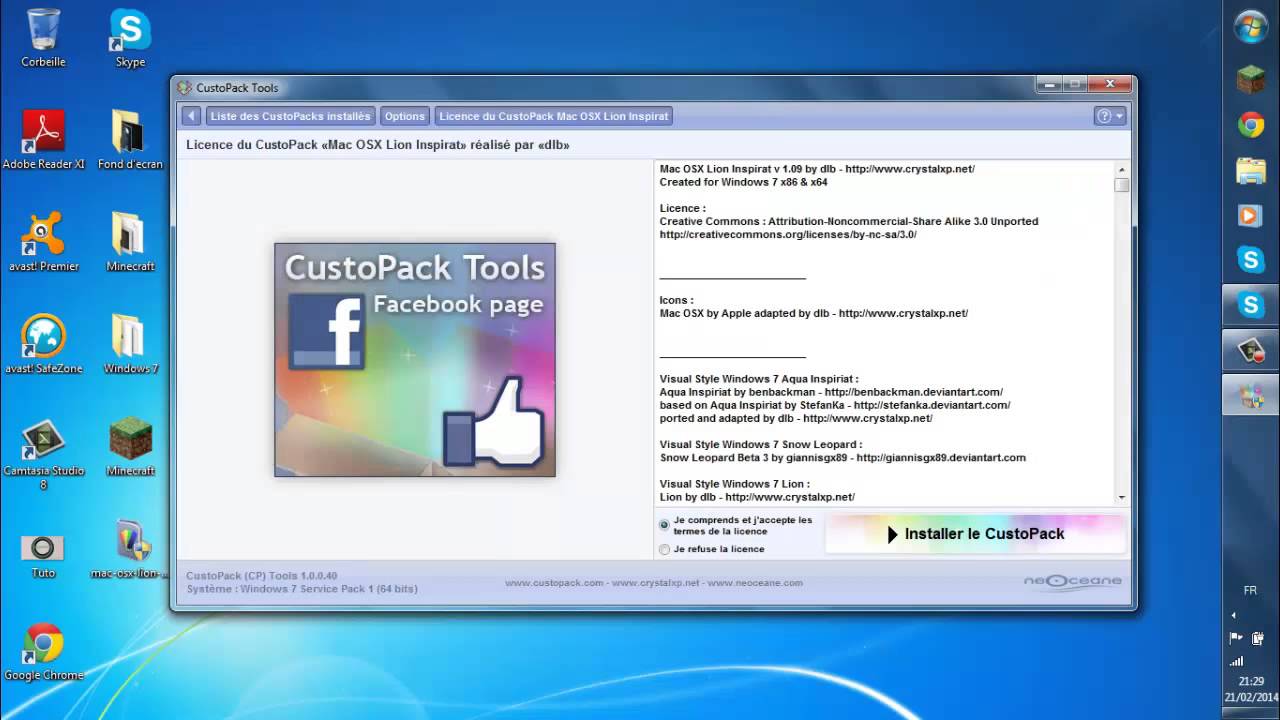
Task: Click the www.crystalxp.net footer link
Action: (656, 583)
